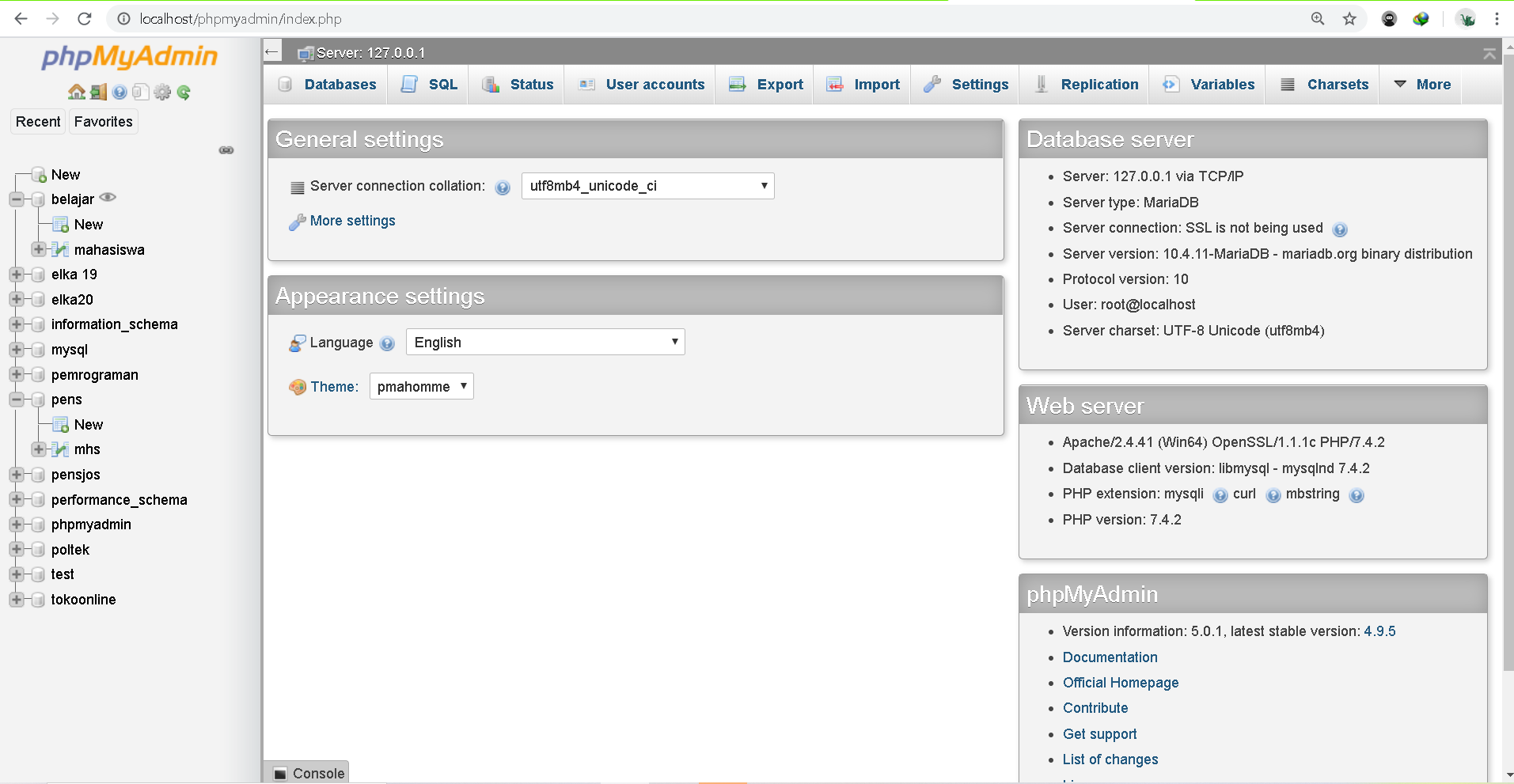Click the help icon after SSL is not being used

1340,229
